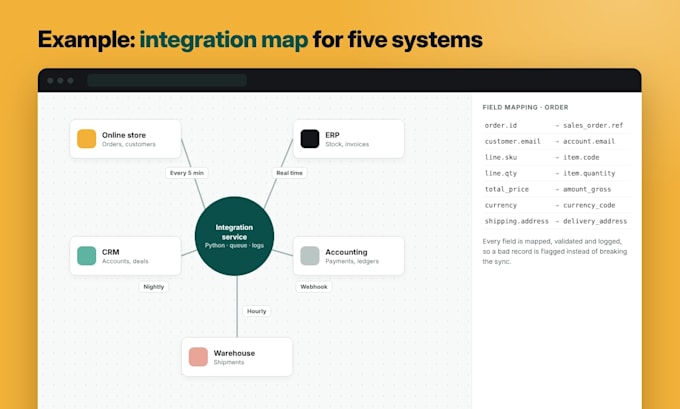Select the shipping.address source field
This screenshot has width=680, height=409.
coord(517,221)
